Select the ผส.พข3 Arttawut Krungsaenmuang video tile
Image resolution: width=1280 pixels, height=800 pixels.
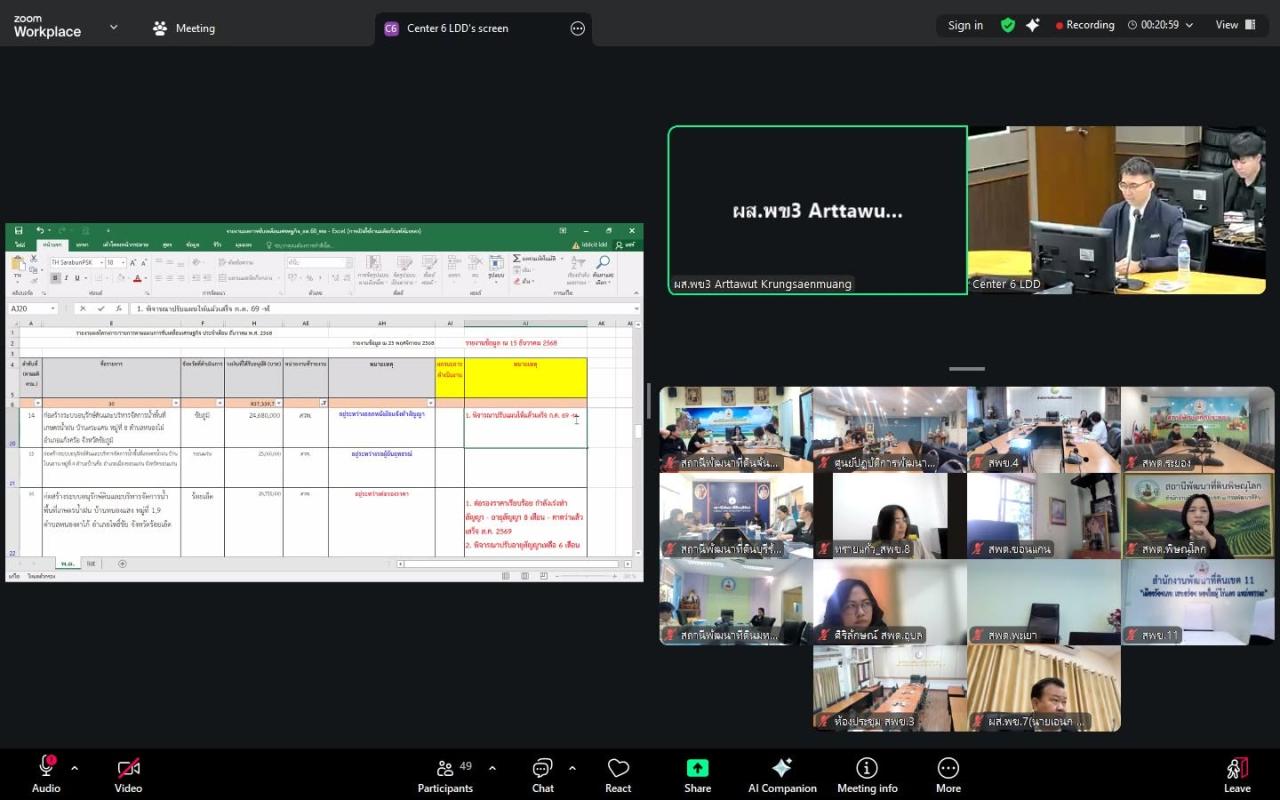point(817,210)
